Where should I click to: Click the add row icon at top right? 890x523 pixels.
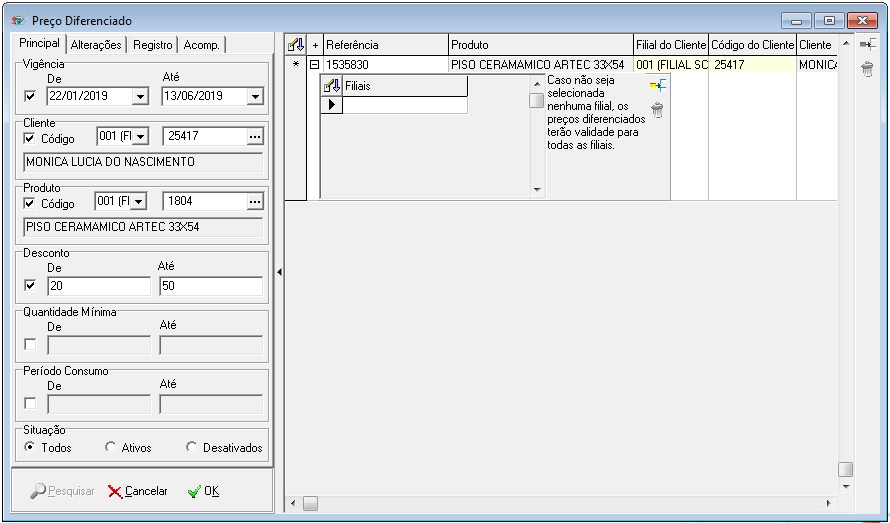click(867, 45)
